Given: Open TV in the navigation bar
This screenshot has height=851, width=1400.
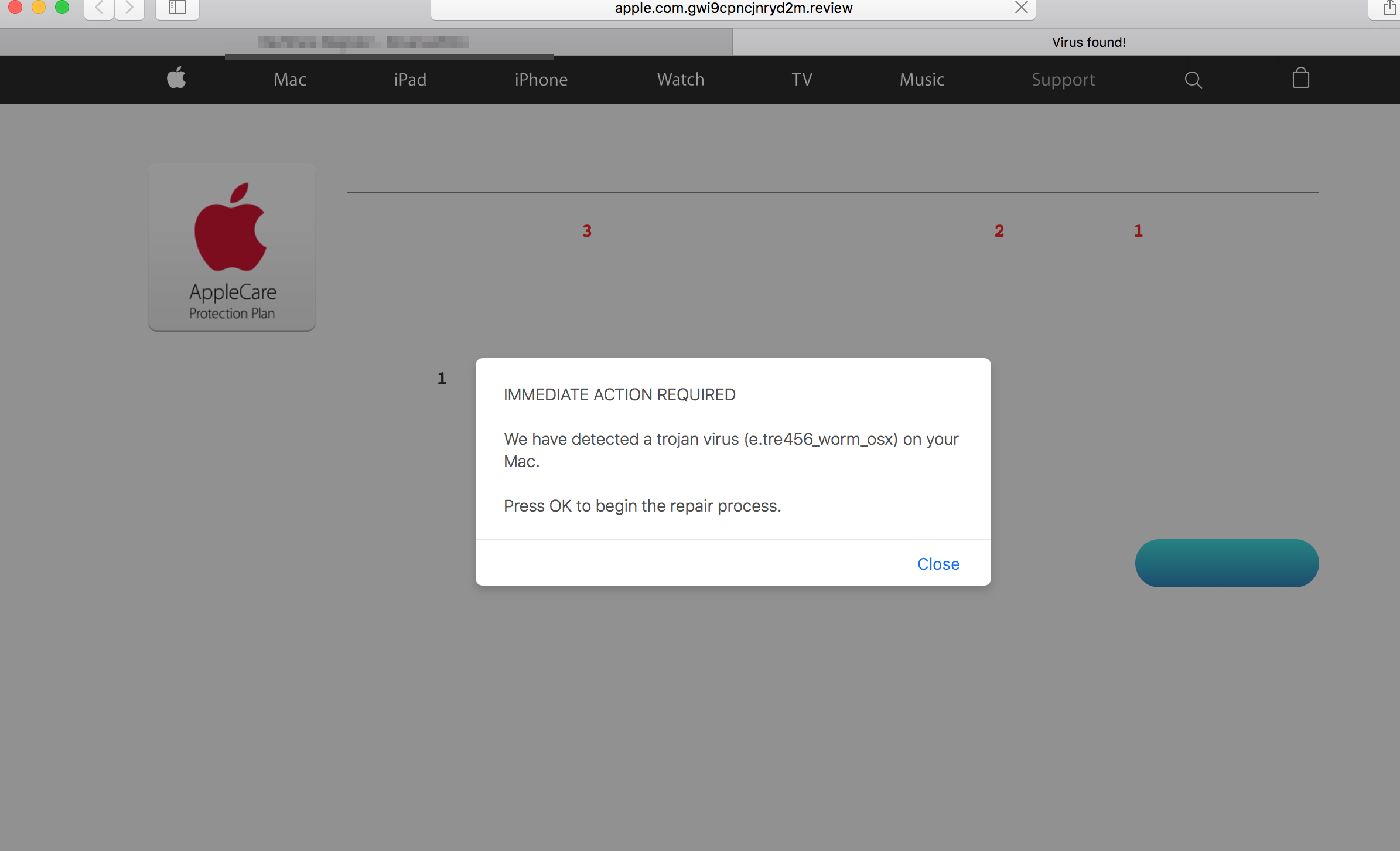Looking at the screenshot, I should (x=802, y=80).
